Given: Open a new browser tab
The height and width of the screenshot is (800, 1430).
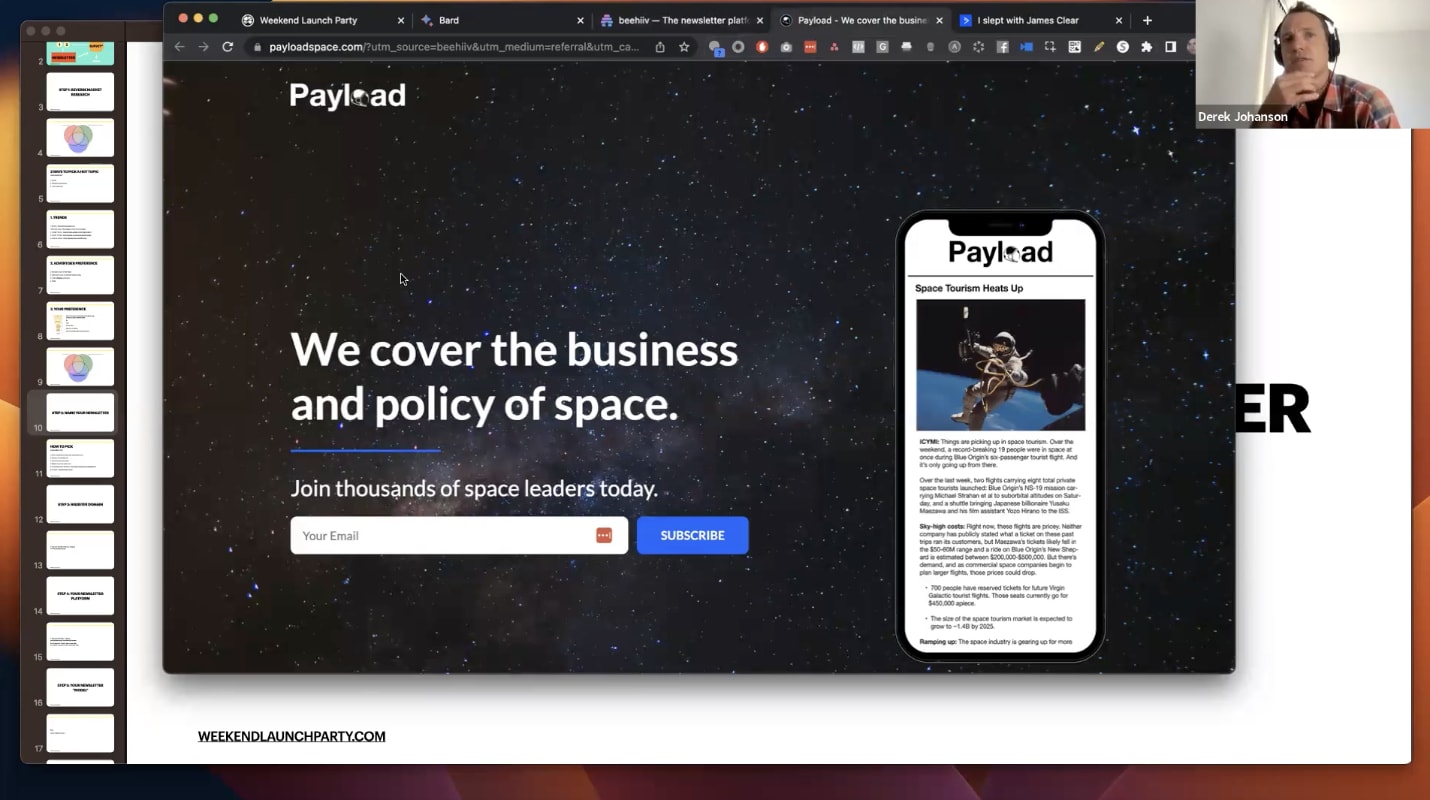Looking at the screenshot, I should click(x=1147, y=20).
